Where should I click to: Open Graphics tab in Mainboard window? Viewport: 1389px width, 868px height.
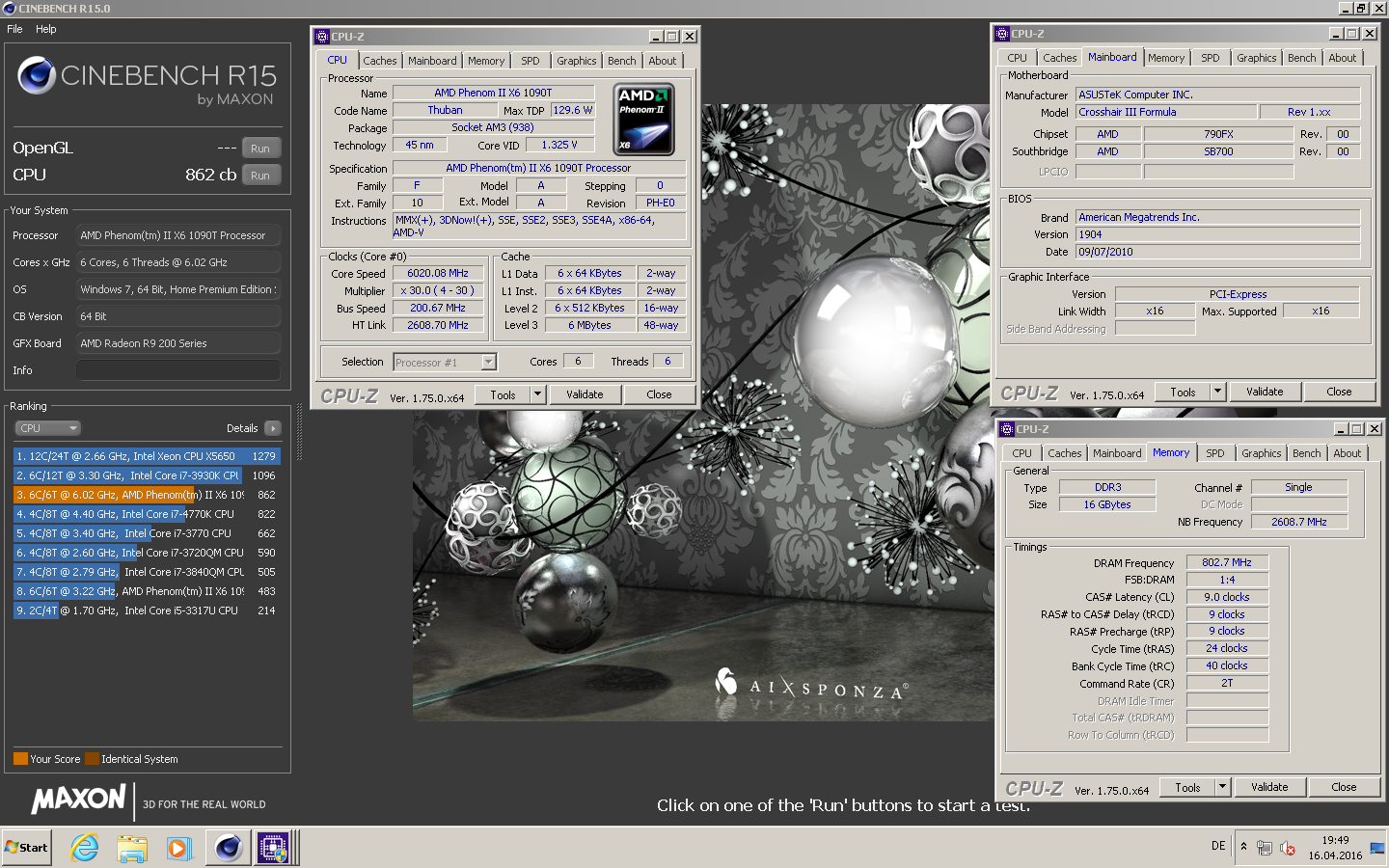pyautogui.click(x=1257, y=58)
